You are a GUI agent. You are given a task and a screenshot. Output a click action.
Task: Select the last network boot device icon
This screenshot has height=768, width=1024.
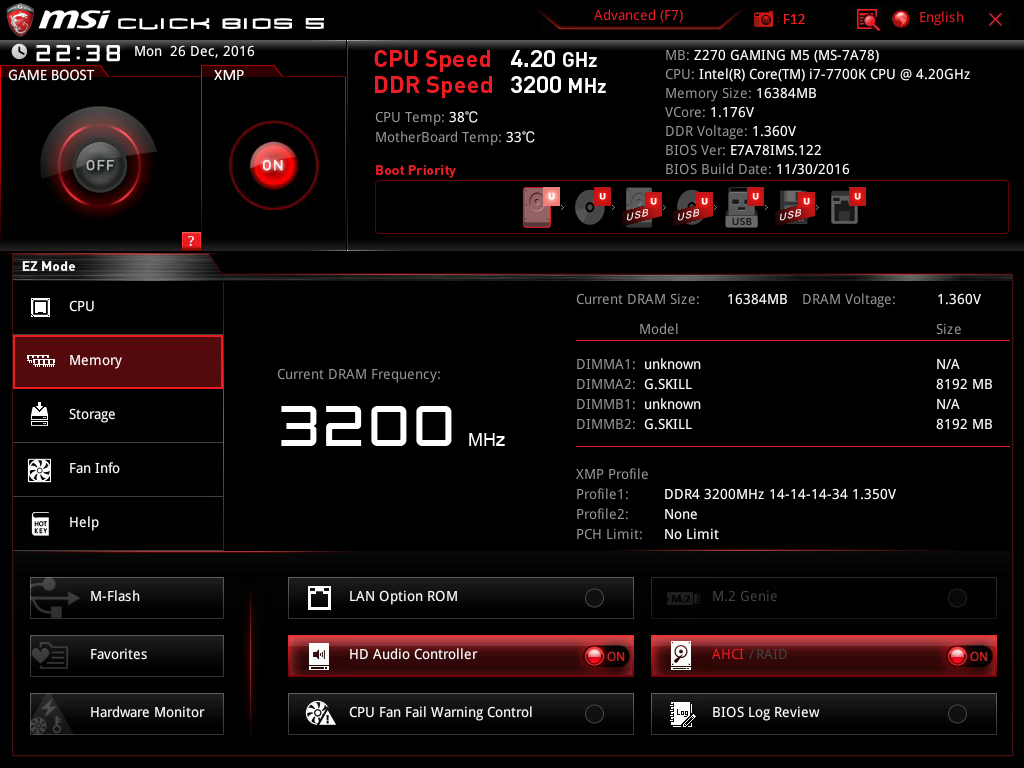(x=847, y=207)
